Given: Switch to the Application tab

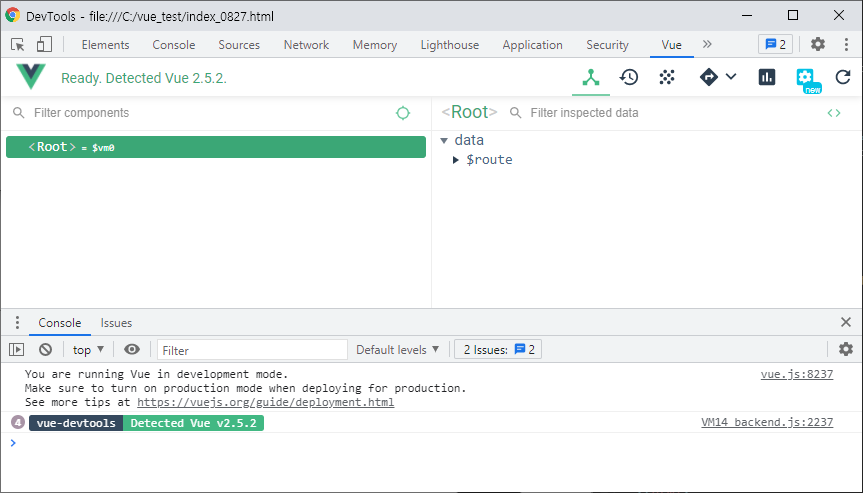Looking at the screenshot, I should click(532, 45).
